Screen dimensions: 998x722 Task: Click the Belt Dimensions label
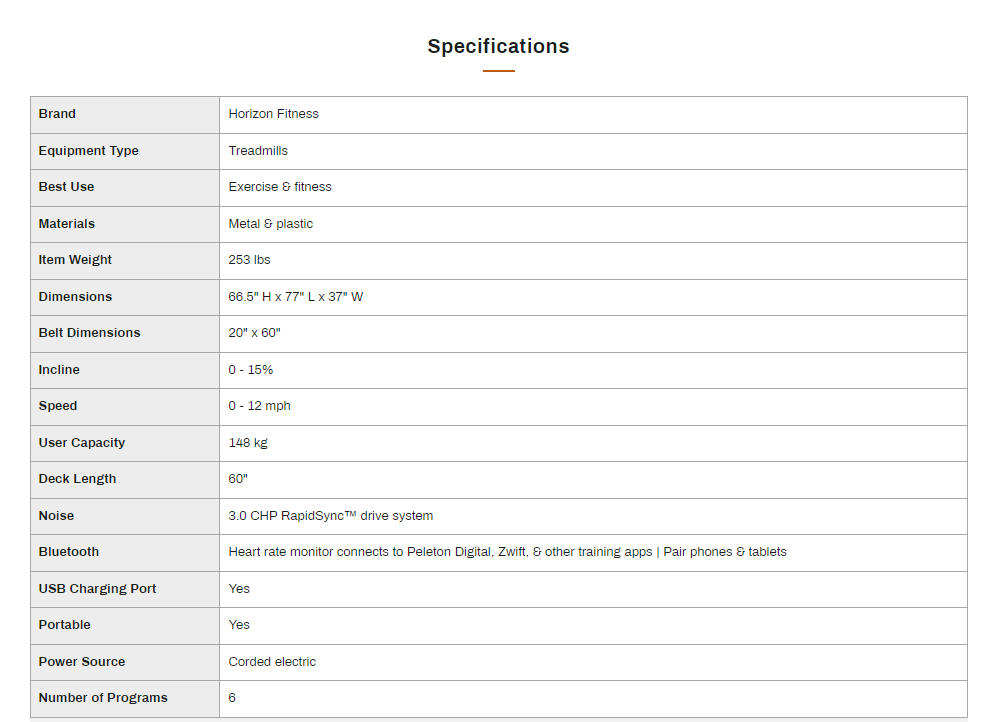[x=89, y=333]
